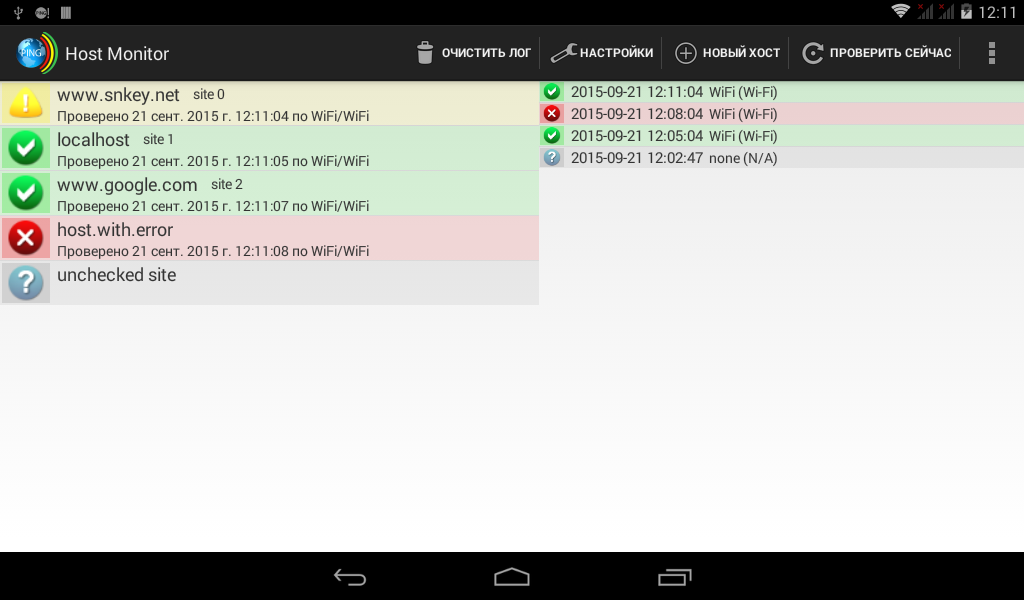
Task: Click the 12:11:05 checked status line
Action: pyautogui.click(x=213, y=161)
